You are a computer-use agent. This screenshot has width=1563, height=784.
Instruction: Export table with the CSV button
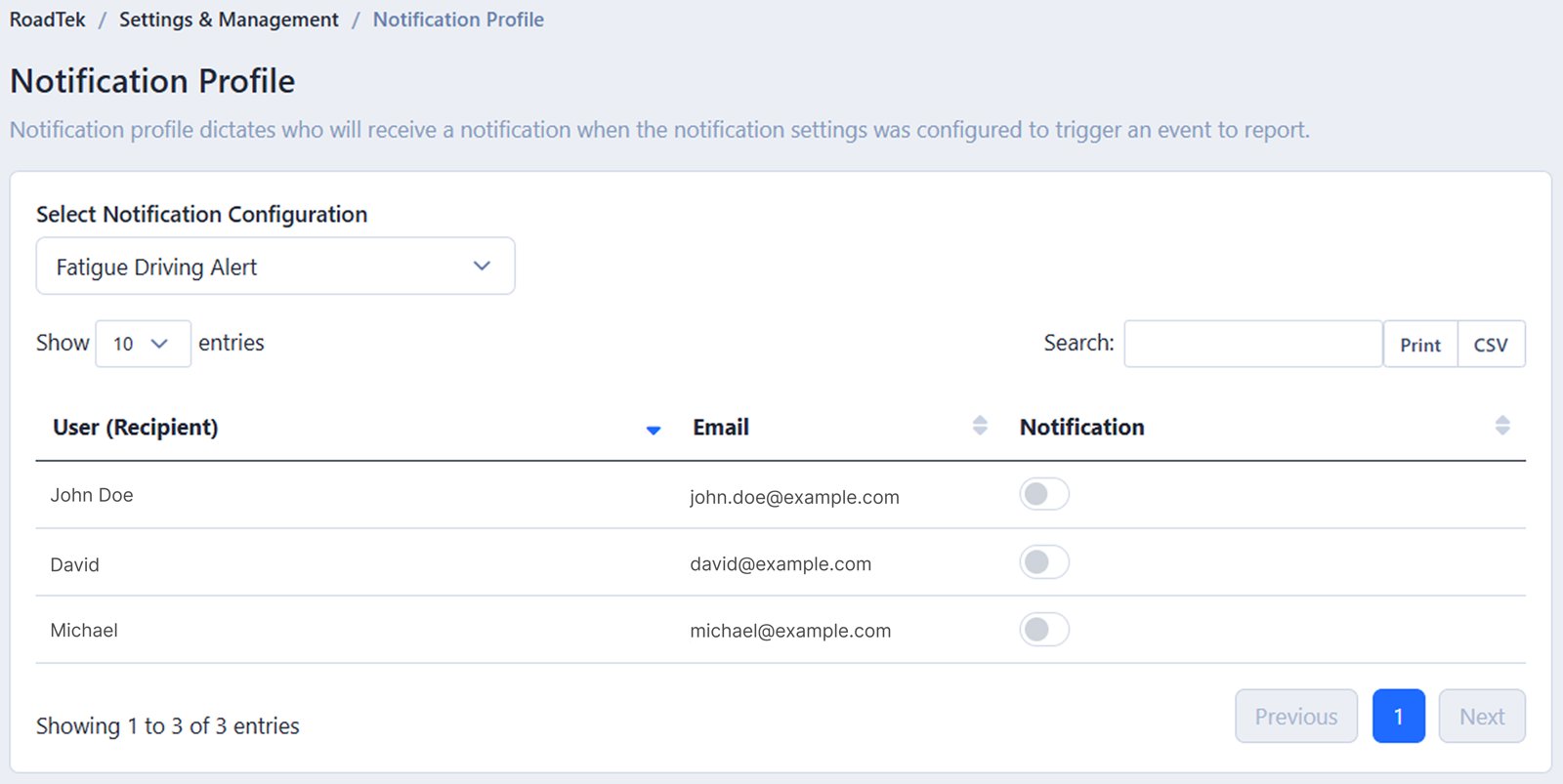click(1491, 345)
